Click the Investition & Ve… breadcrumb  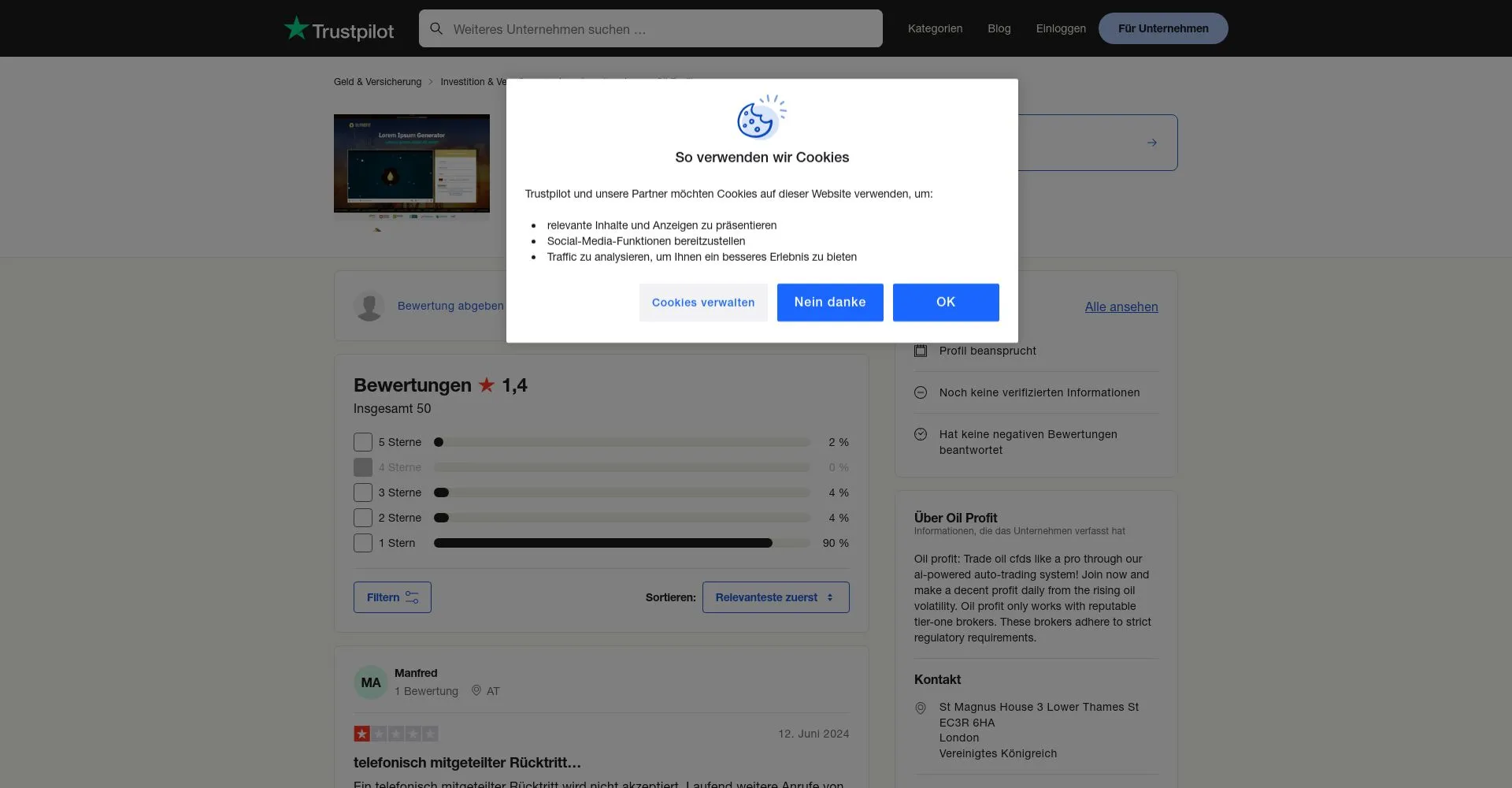pyautogui.click(x=473, y=82)
